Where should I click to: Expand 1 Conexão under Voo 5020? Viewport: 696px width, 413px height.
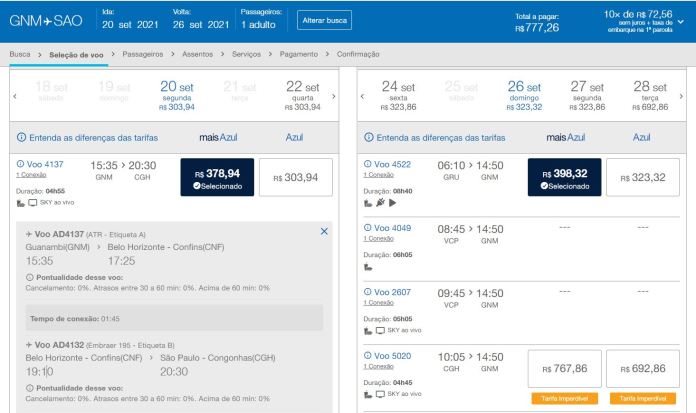379,367
